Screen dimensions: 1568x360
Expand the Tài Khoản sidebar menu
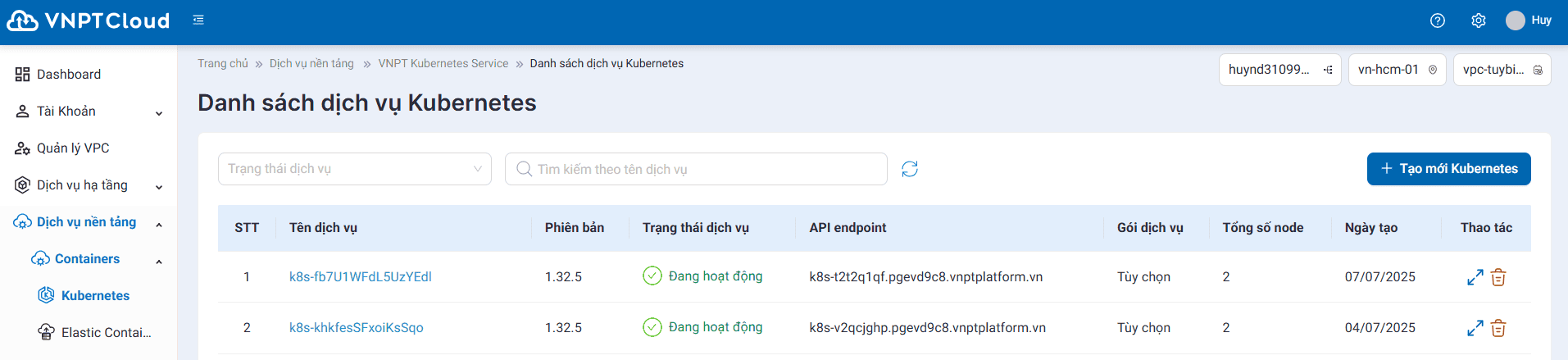tap(89, 112)
